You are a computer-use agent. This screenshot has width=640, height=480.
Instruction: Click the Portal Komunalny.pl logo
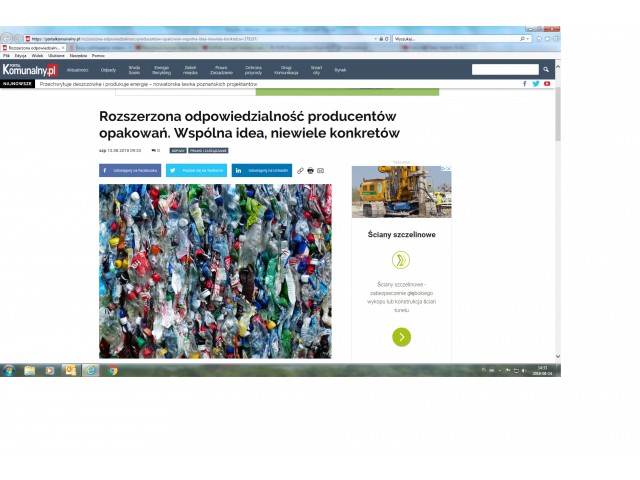[29, 70]
